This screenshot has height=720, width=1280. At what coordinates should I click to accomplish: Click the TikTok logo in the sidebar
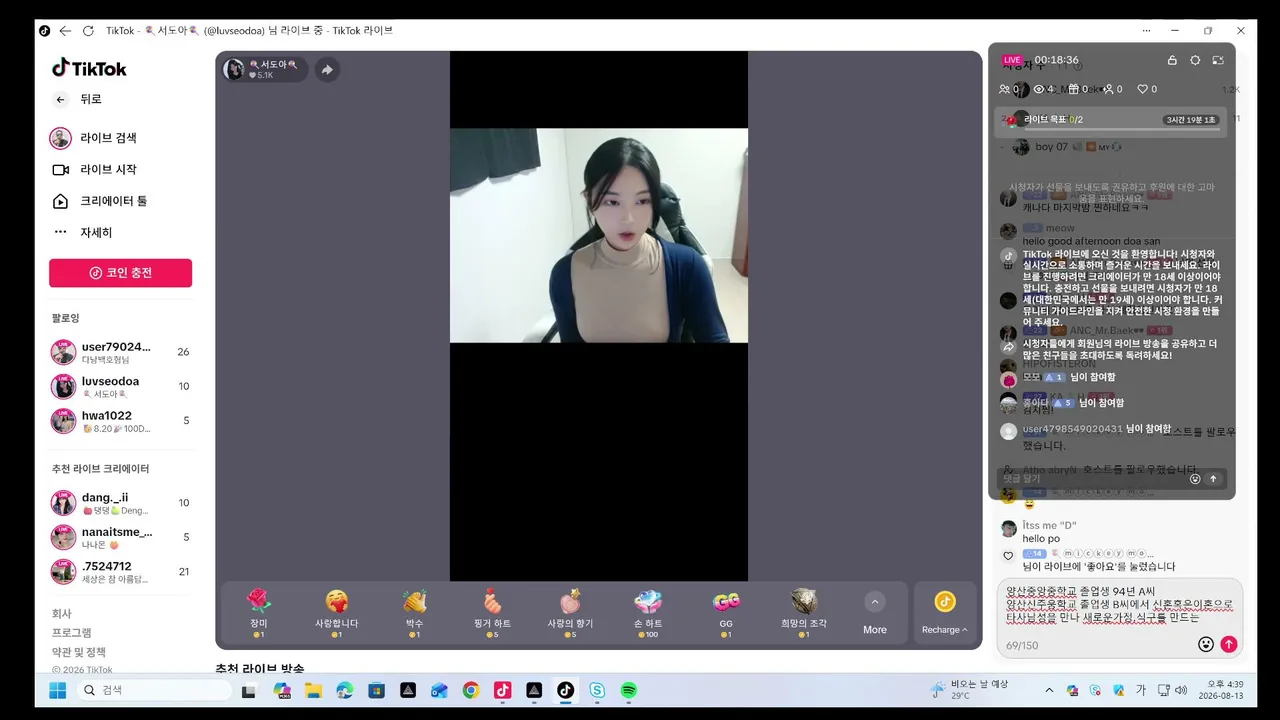coord(89,68)
